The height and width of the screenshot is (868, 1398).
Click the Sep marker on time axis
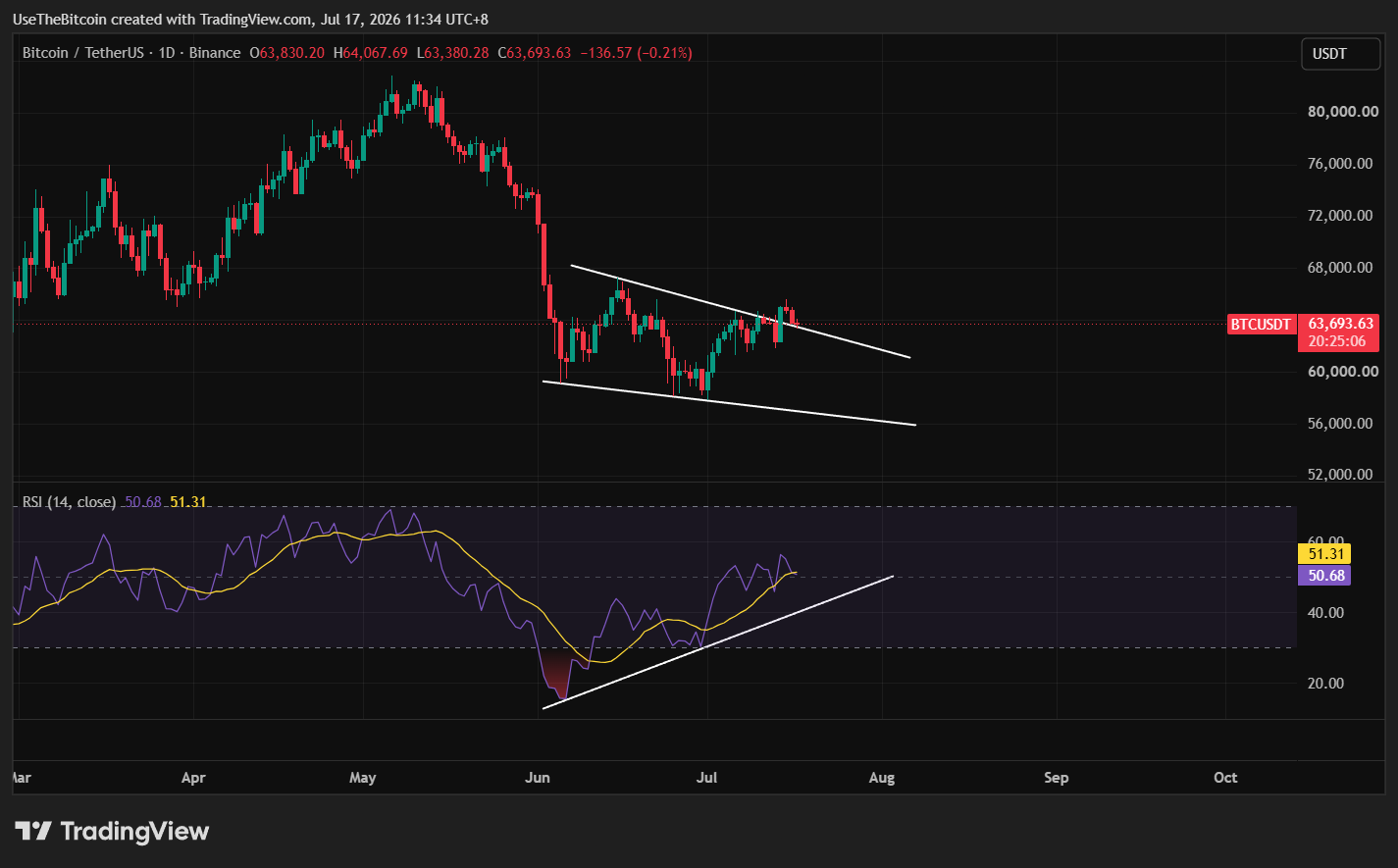point(1056,778)
